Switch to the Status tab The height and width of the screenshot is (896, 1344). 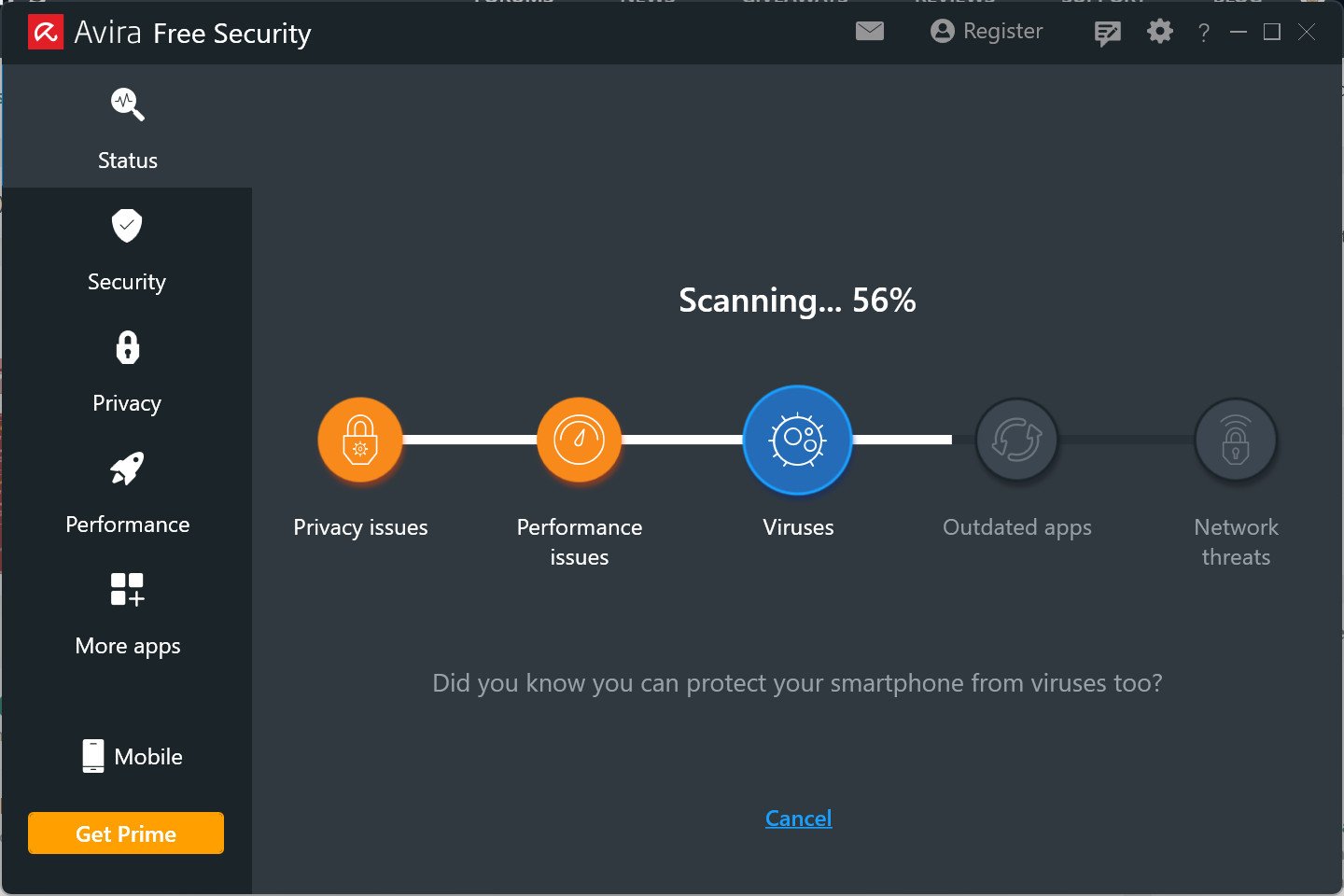(x=127, y=127)
